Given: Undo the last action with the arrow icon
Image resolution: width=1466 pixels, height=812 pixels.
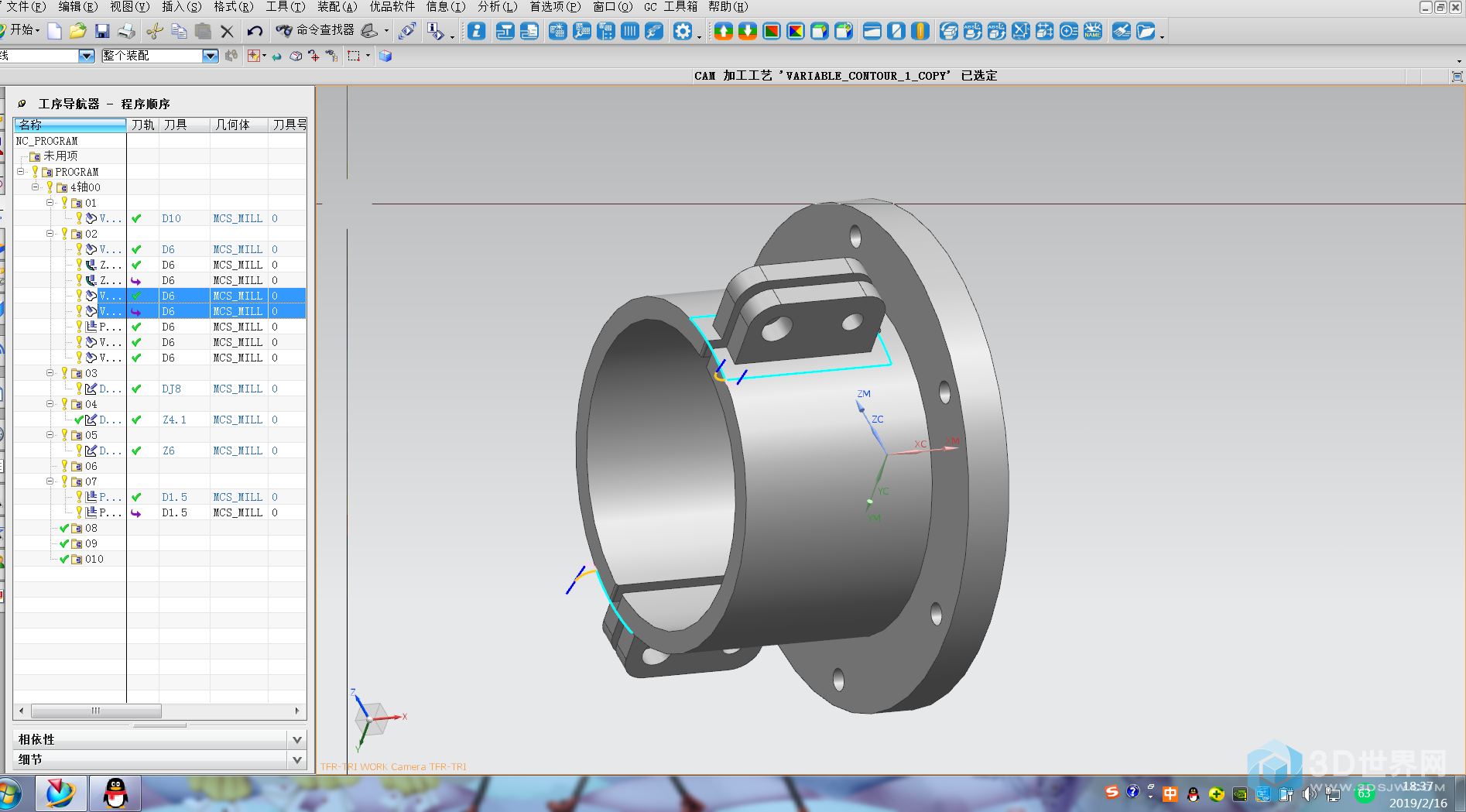Looking at the screenshot, I should [255, 31].
